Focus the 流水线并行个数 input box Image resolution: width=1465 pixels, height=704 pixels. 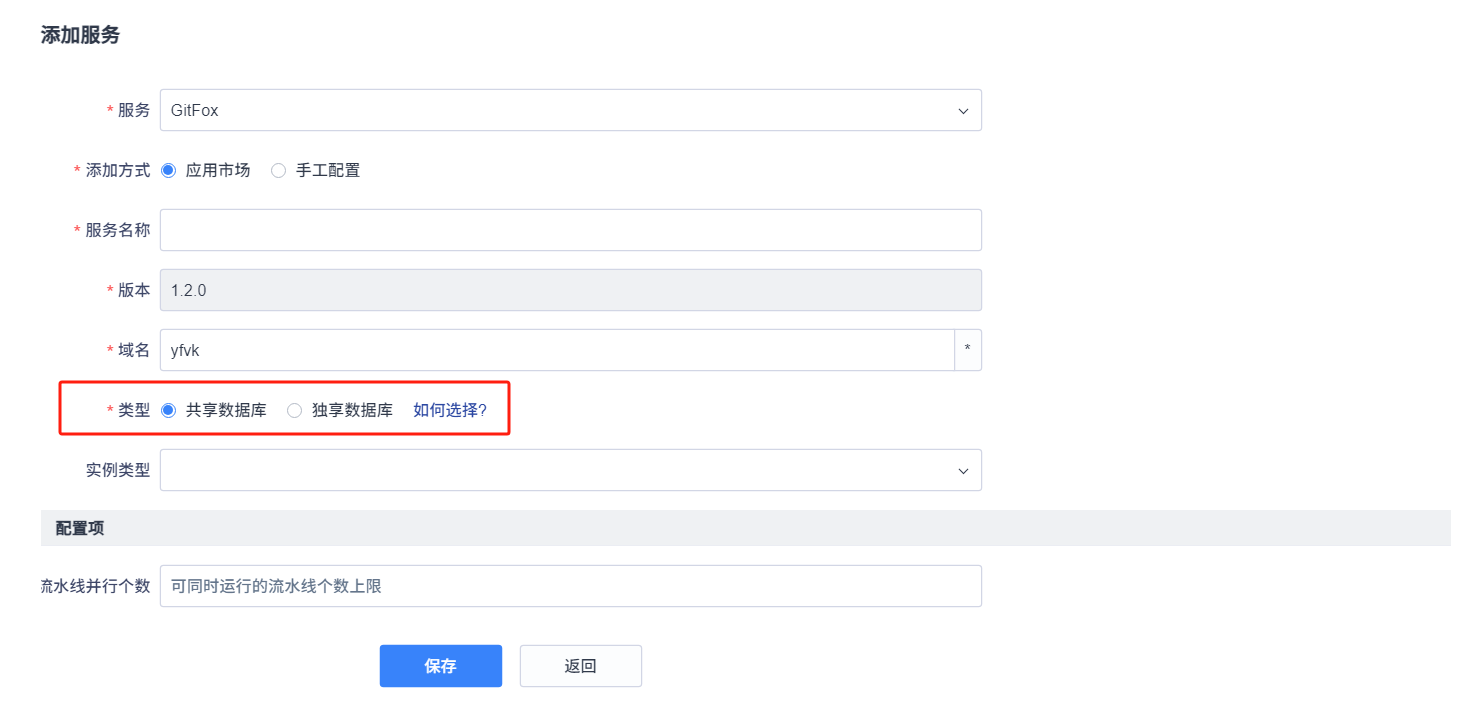pos(570,586)
